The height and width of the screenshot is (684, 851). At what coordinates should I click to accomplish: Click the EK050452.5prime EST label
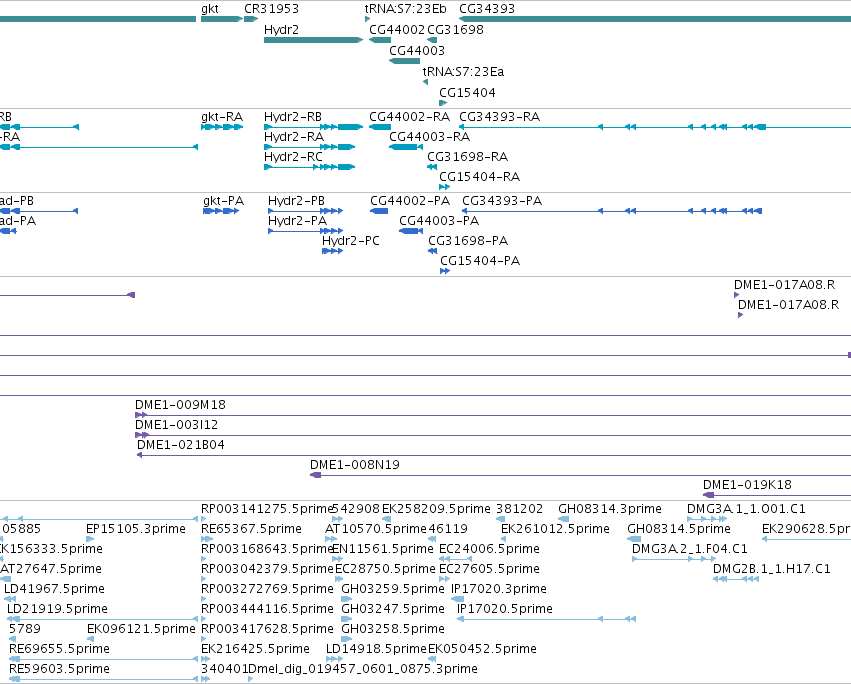[482, 649]
